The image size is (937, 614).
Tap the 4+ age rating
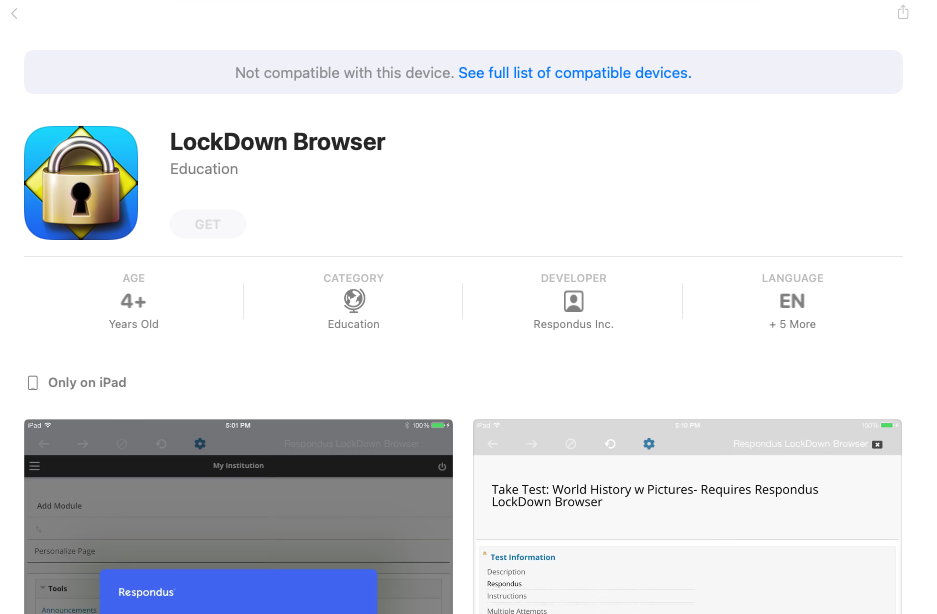[x=133, y=301]
